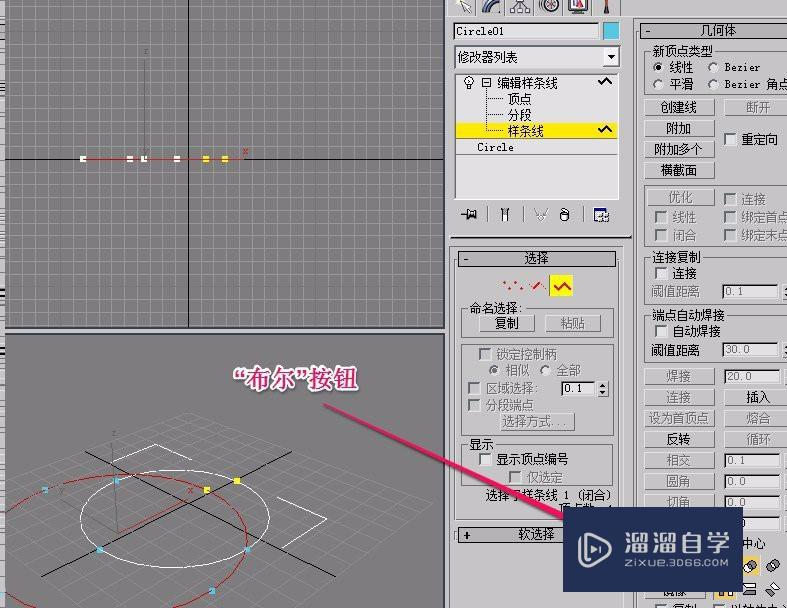Click the 选择方式... button

(538, 421)
